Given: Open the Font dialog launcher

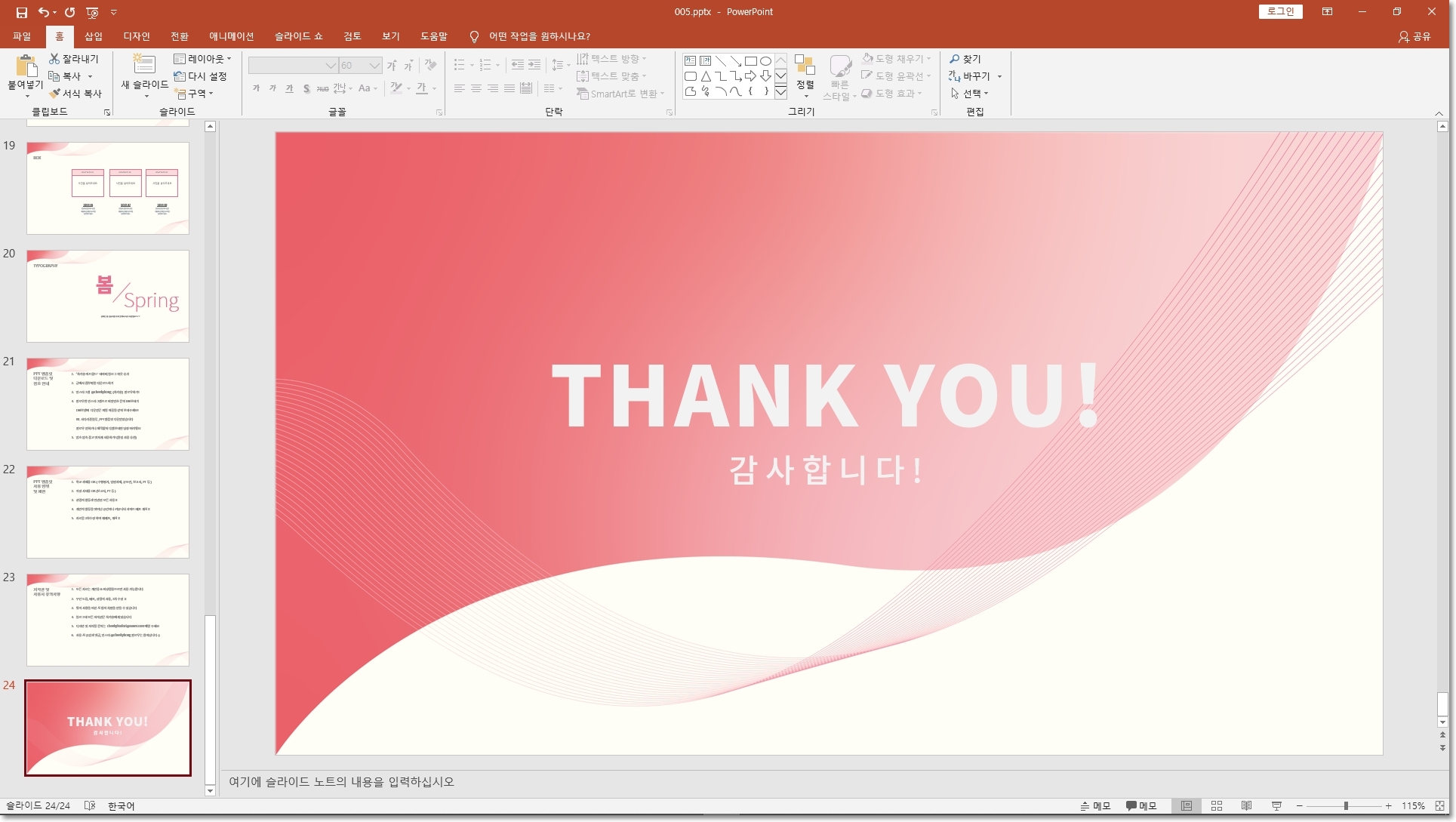Looking at the screenshot, I should (x=439, y=112).
